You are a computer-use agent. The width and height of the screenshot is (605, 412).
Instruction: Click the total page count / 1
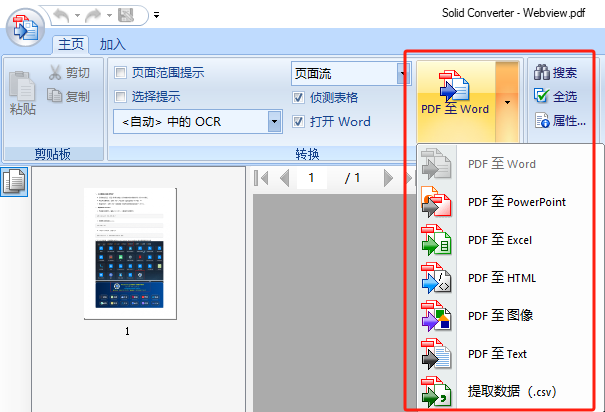pyautogui.click(x=352, y=178)
